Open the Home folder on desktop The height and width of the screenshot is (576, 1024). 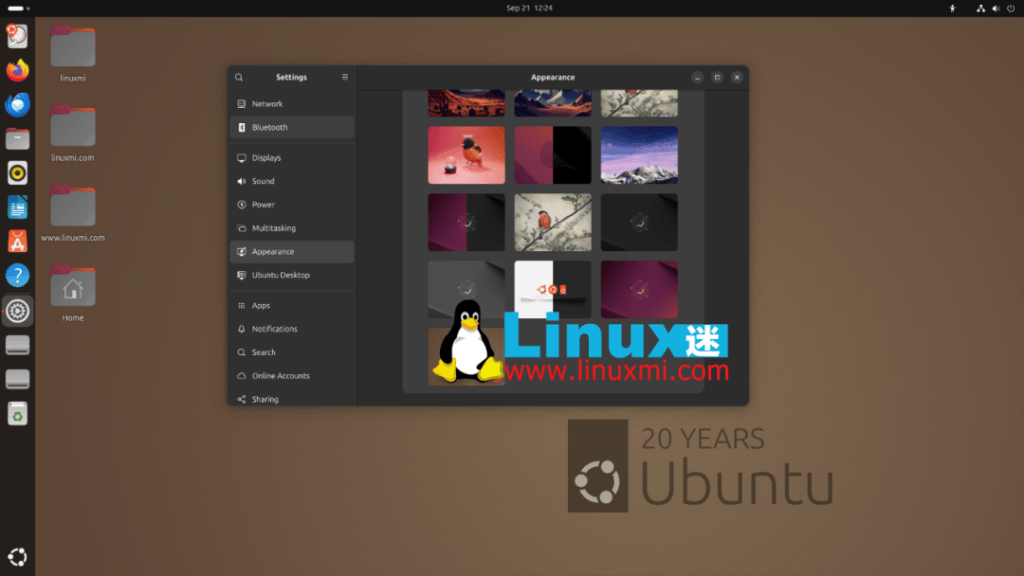[73, 290]
